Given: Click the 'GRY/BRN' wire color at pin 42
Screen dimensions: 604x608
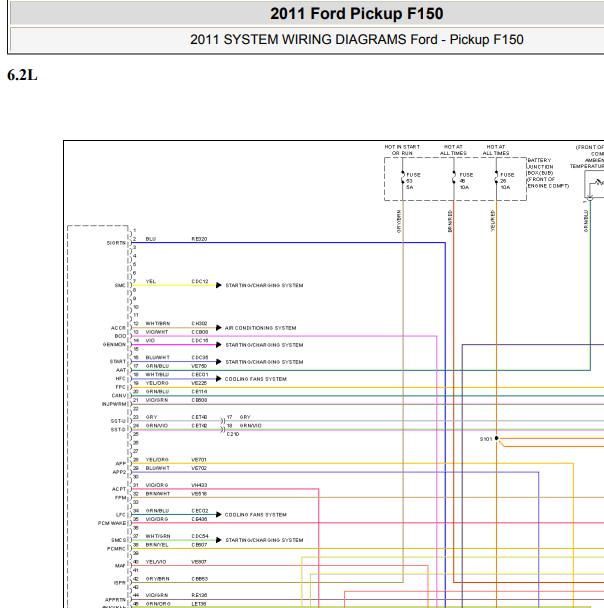Looking at the screenshot, I should (157, 579).
